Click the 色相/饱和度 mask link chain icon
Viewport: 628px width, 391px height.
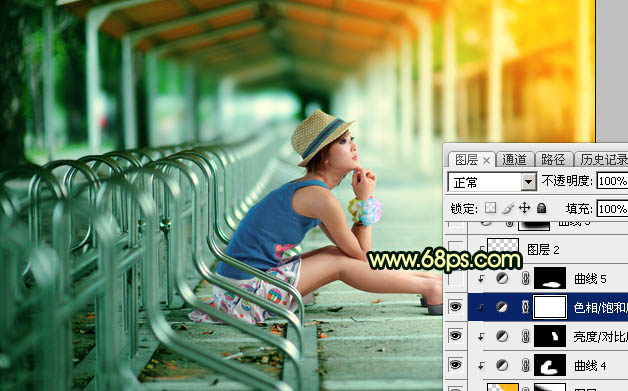525,307
